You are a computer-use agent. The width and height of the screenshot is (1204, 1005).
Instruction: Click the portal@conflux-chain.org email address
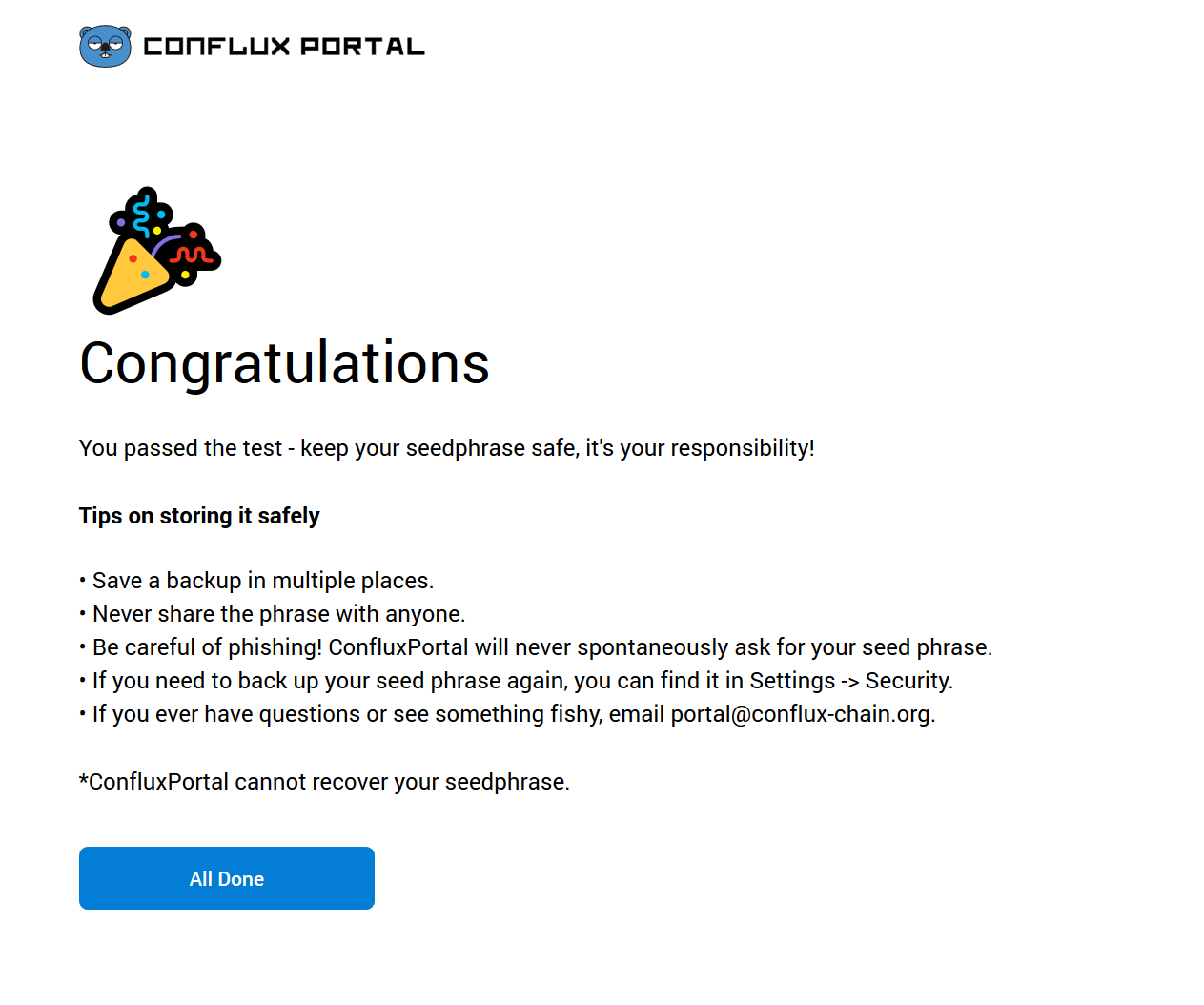pos(801,714)
